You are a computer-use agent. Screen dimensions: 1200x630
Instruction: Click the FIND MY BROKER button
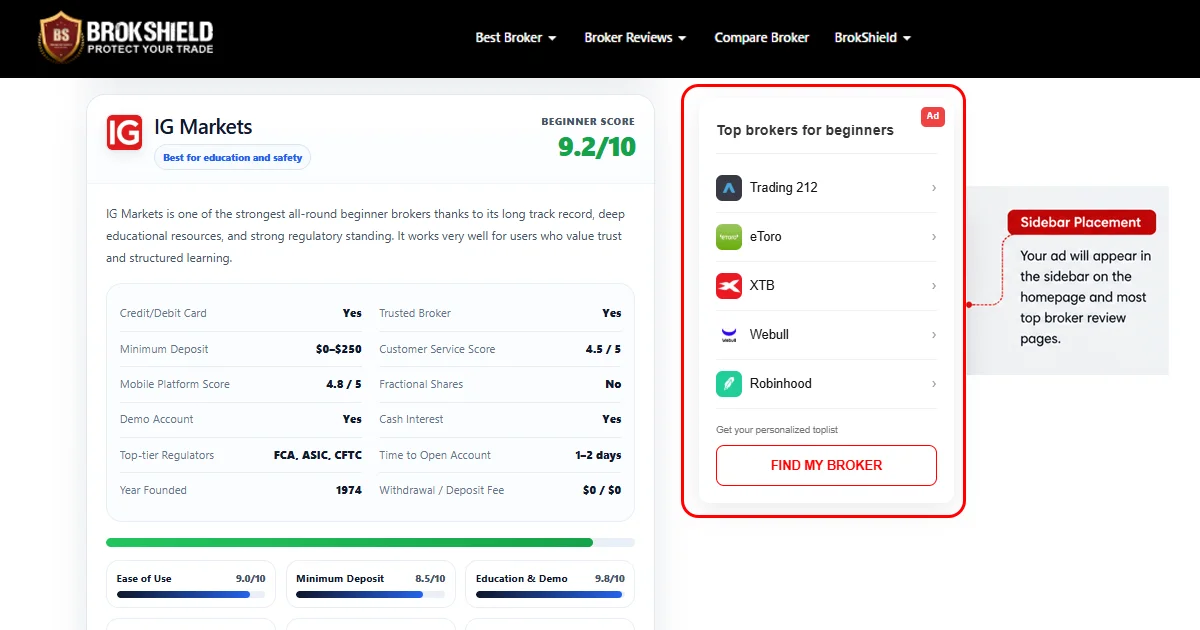pyautogui.click(x=826, y=465)
